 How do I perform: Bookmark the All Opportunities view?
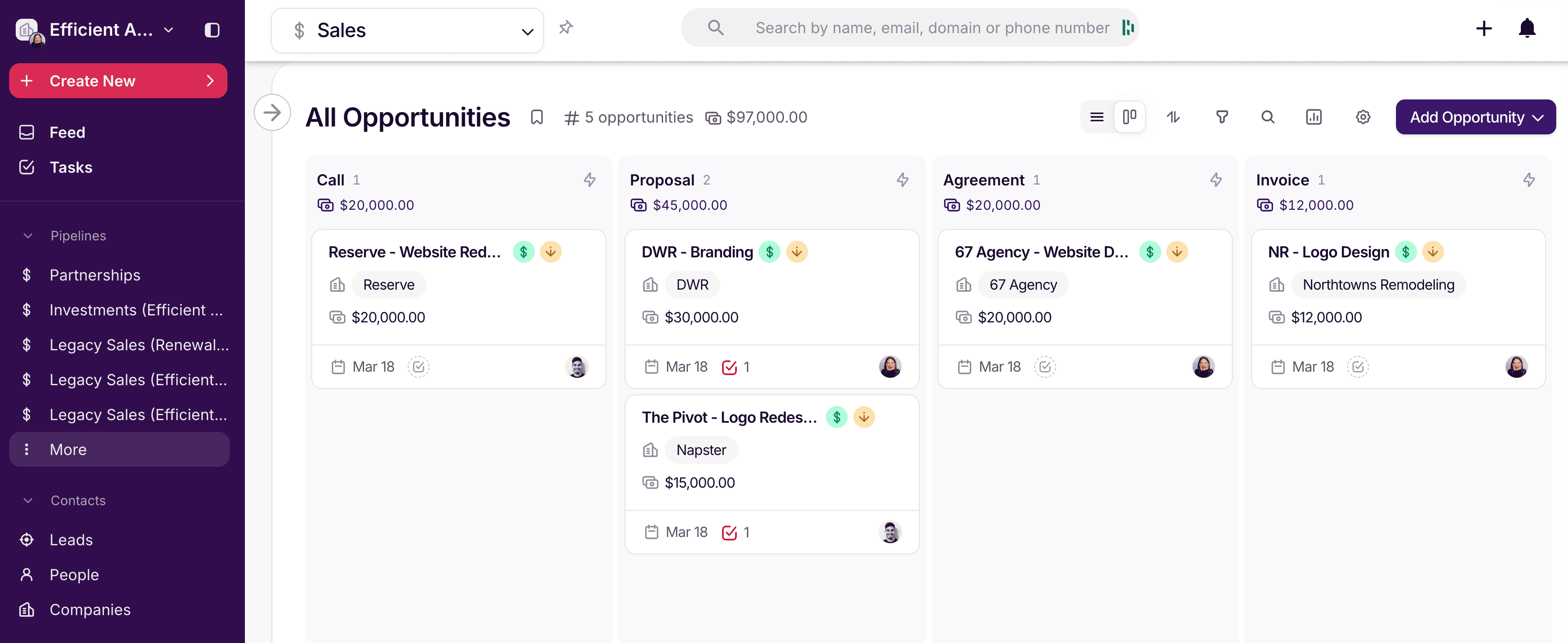tap(536, 117)
